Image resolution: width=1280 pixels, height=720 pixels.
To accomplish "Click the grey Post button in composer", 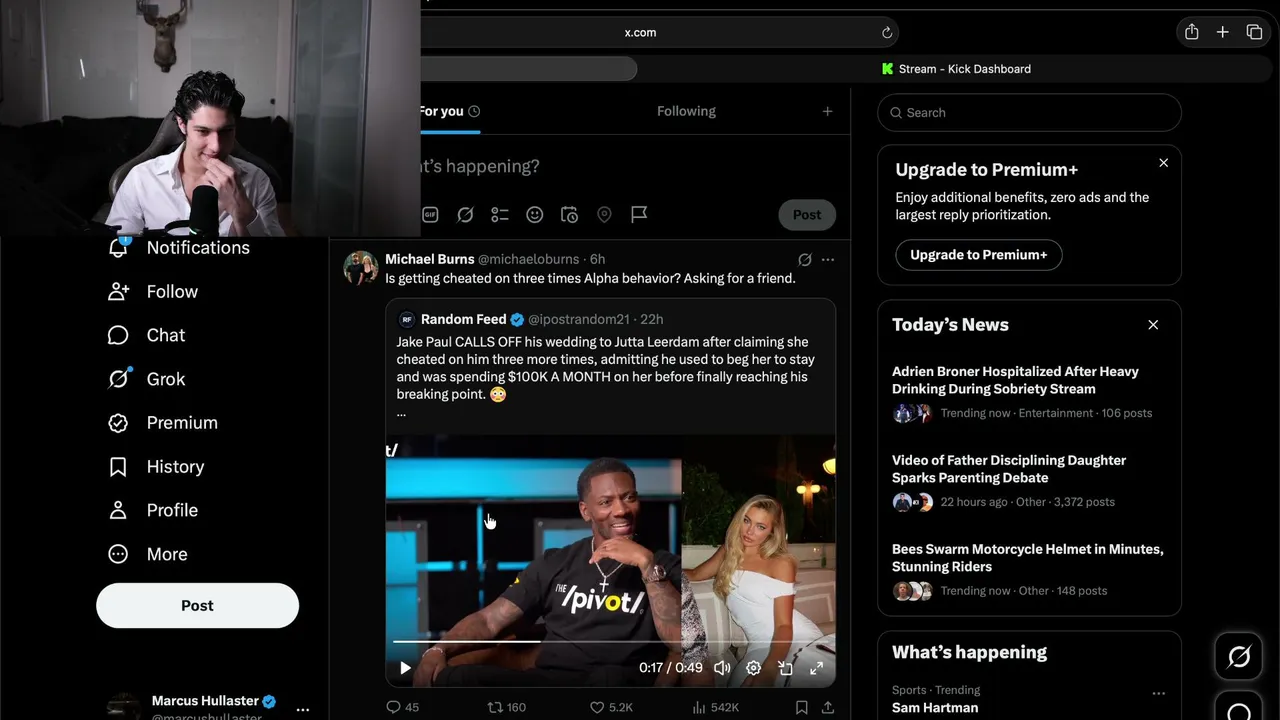I will click(807, 215).
